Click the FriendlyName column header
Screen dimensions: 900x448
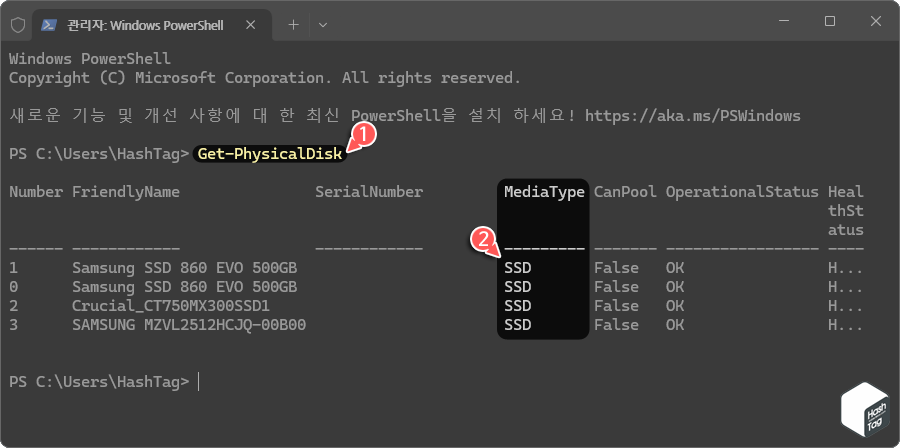(126, 192)
